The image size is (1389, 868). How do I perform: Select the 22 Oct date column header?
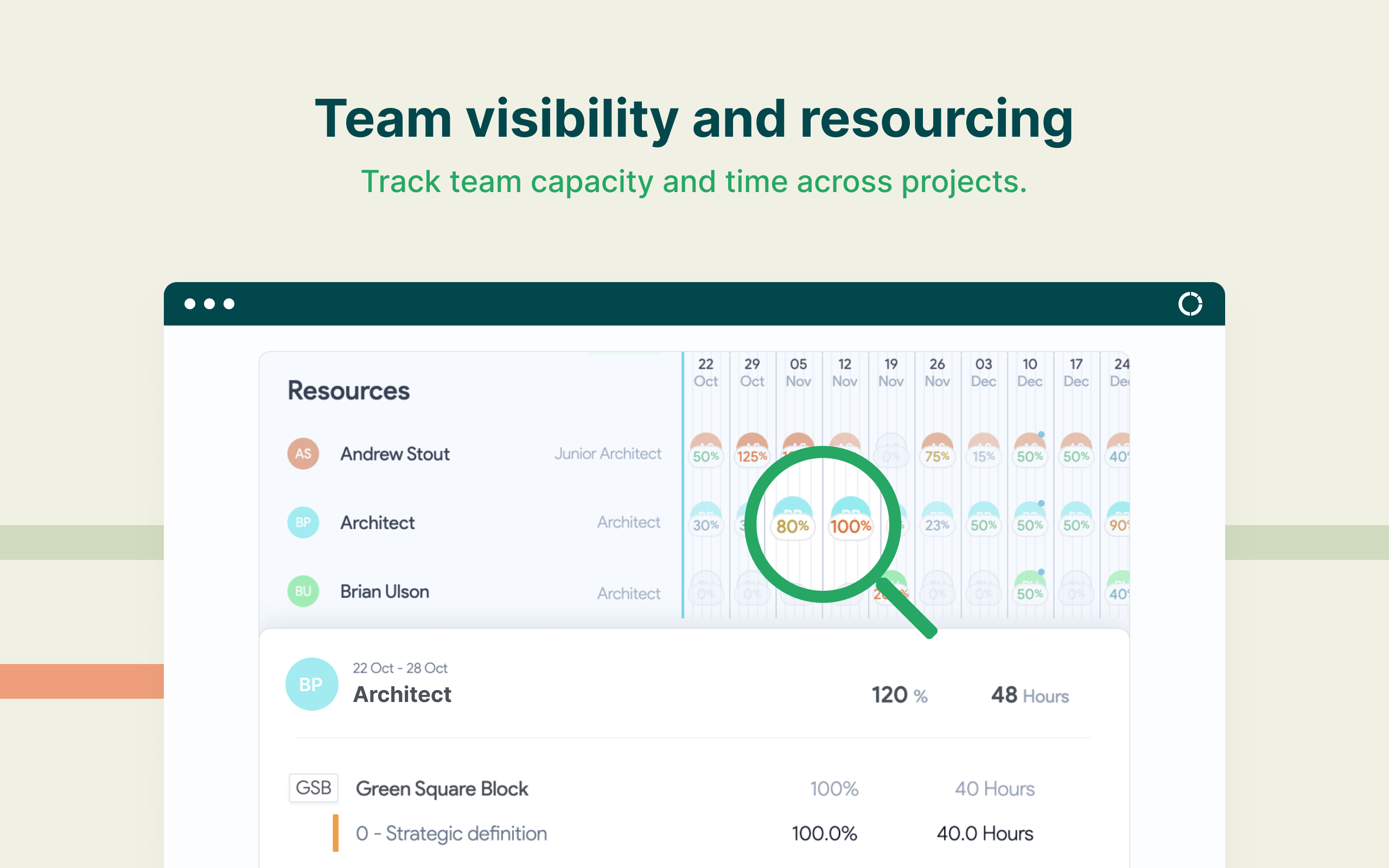[706, 373]
